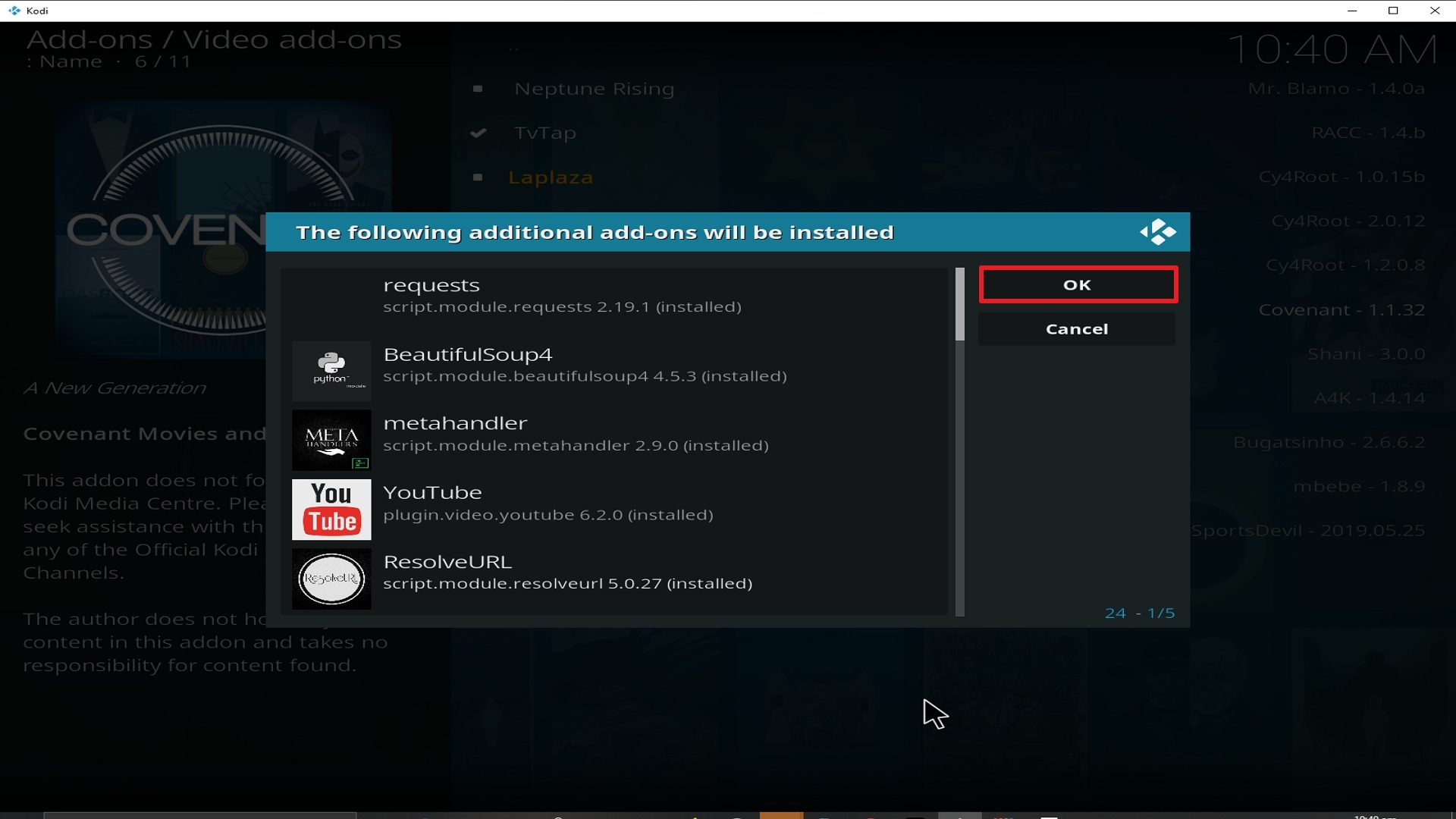
Task: Click the TvTap installed checkmark icon
Action: 478,133
